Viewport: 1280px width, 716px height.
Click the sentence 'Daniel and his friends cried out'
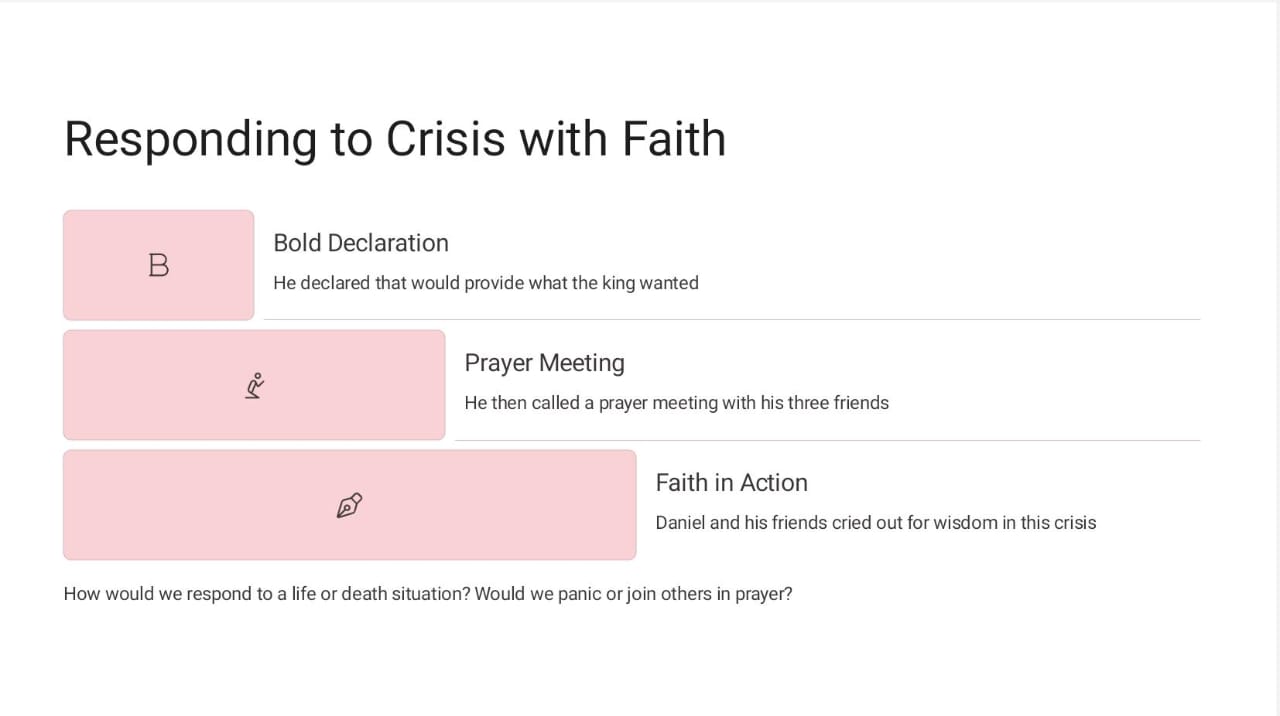876,523
